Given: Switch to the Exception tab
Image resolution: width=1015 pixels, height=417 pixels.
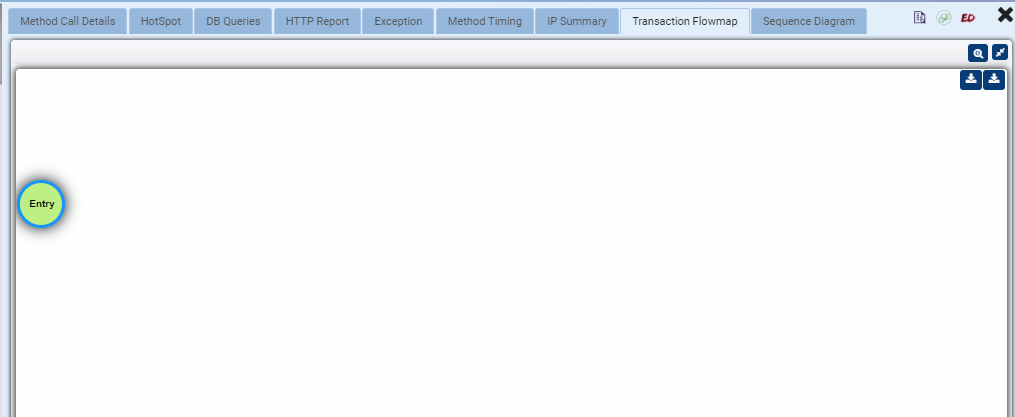Looking at the screenshot, I should 398,21.
